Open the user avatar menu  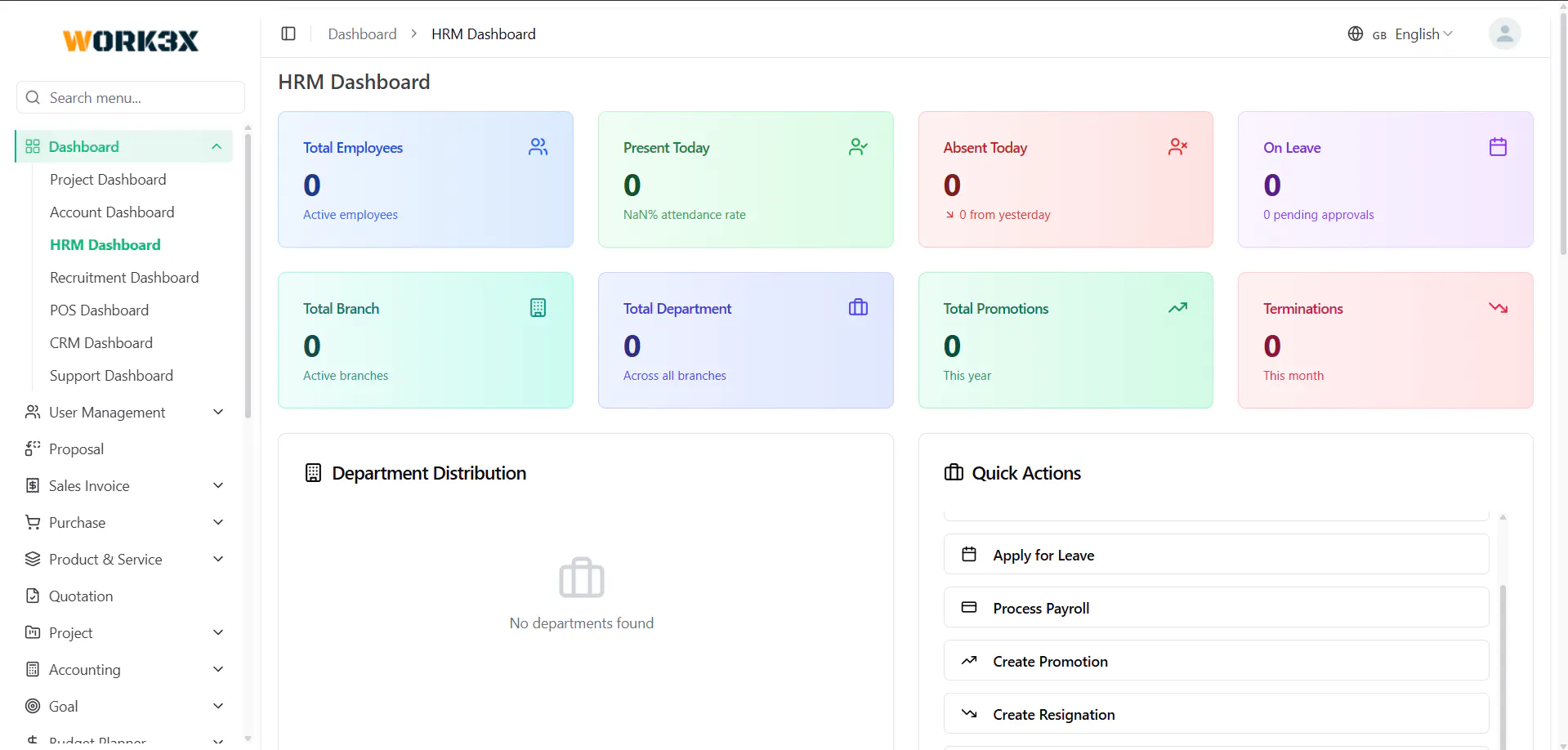point(1504,33)
